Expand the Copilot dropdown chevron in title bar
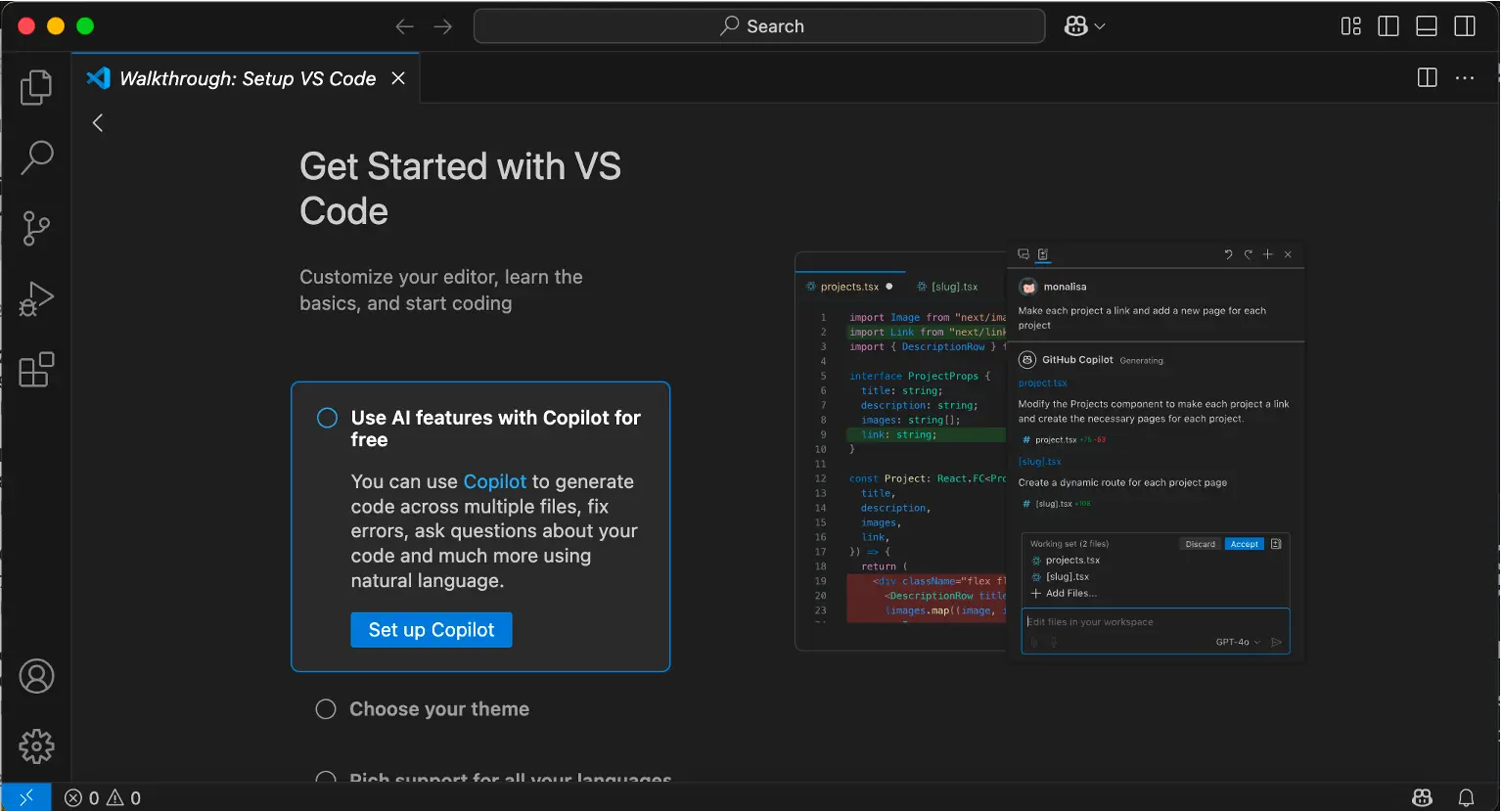This screenshot has height=812, width=1501. [1100, 26]
